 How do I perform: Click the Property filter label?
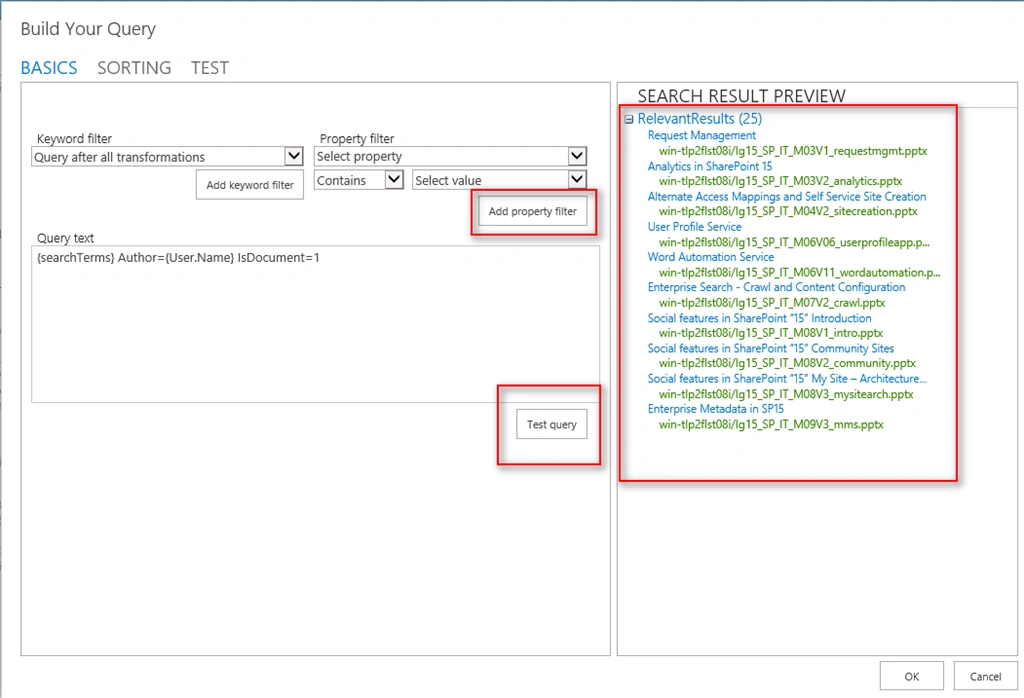coord(357,138)
